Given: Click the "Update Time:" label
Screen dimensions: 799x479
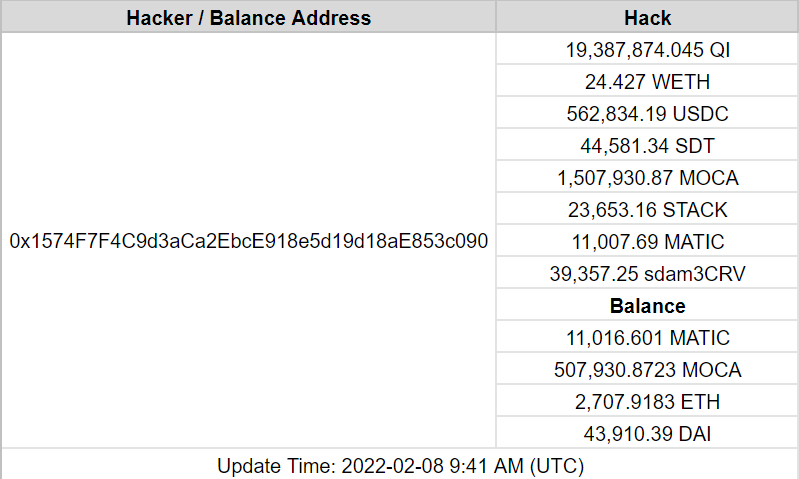Looking at the screenshot, I should pyautogui.click(x=276, y=466).
